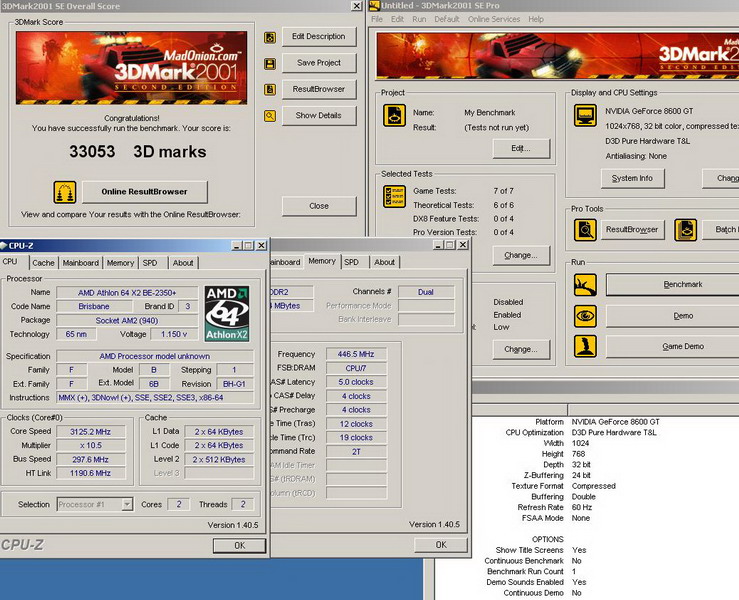Click the notepad icon beside Edit Description

pyautogui.click(x=270, y=37)
